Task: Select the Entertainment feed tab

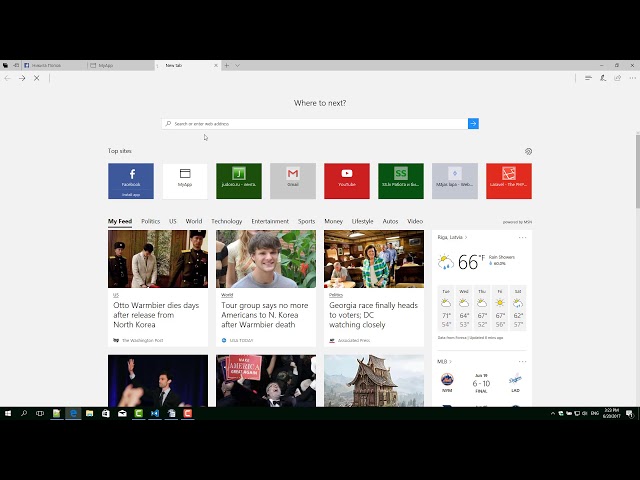Action: [270, 221]
